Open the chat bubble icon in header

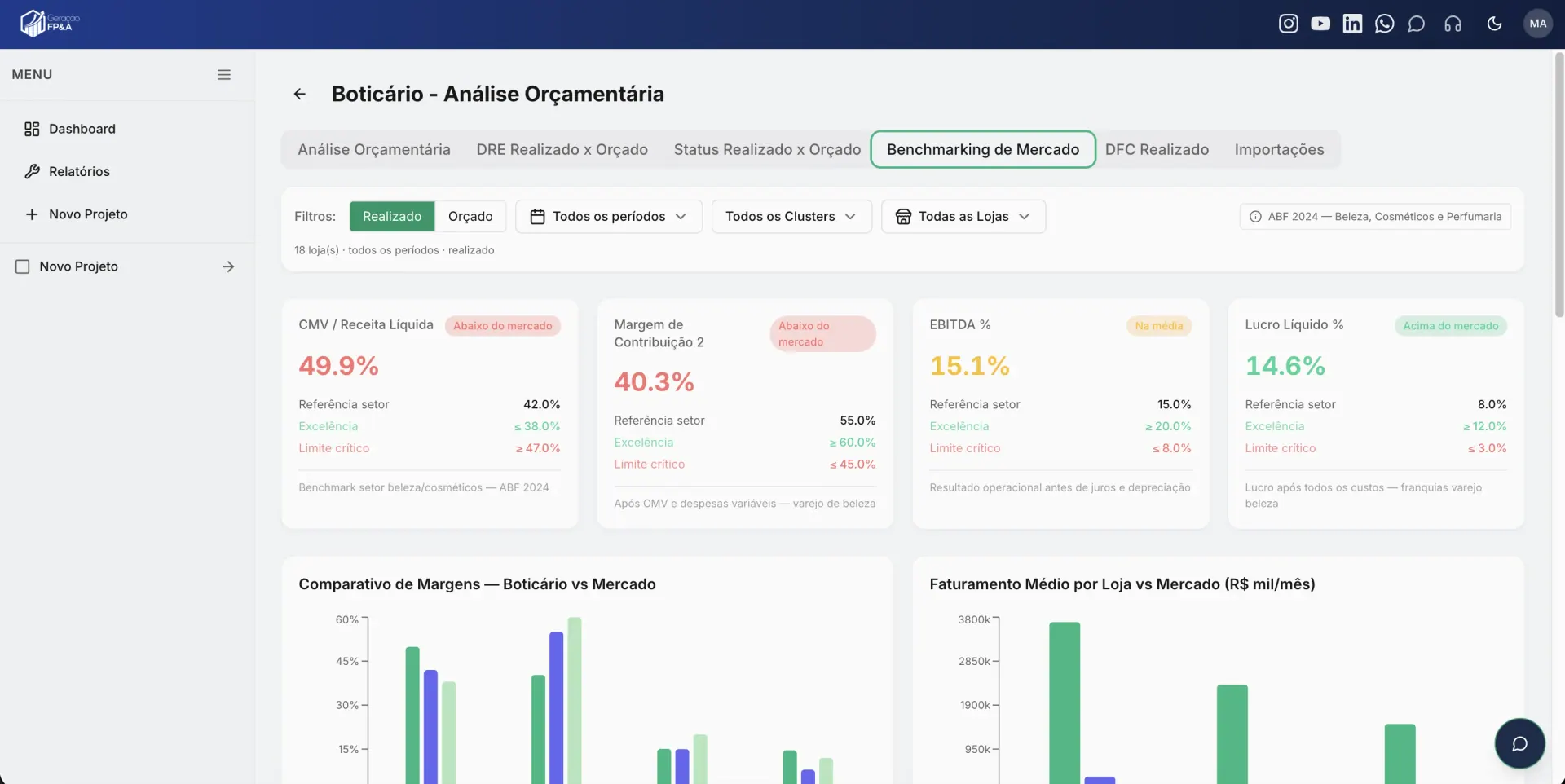[x=1417, y=24]
